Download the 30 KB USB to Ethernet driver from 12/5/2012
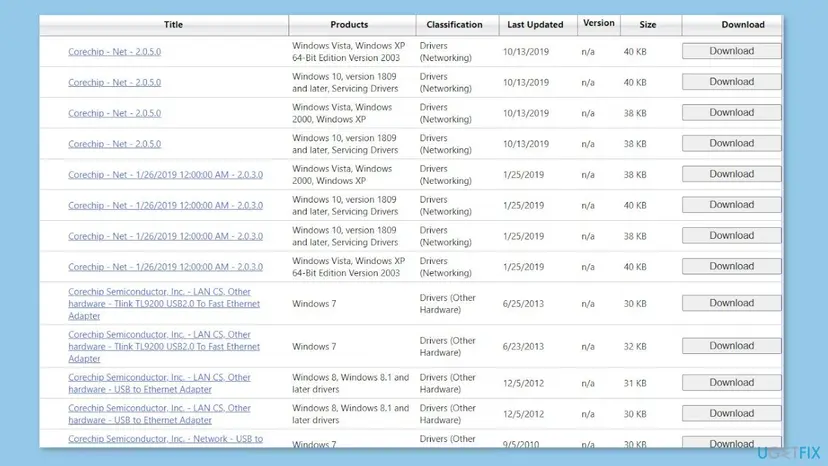Screen dimensions: 828x466 coord(731,413)
